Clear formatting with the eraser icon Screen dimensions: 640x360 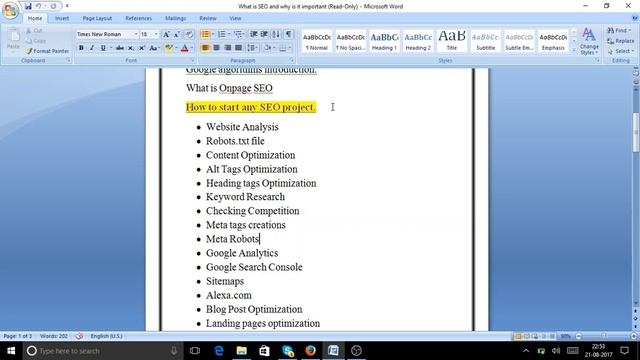[189, 35]
